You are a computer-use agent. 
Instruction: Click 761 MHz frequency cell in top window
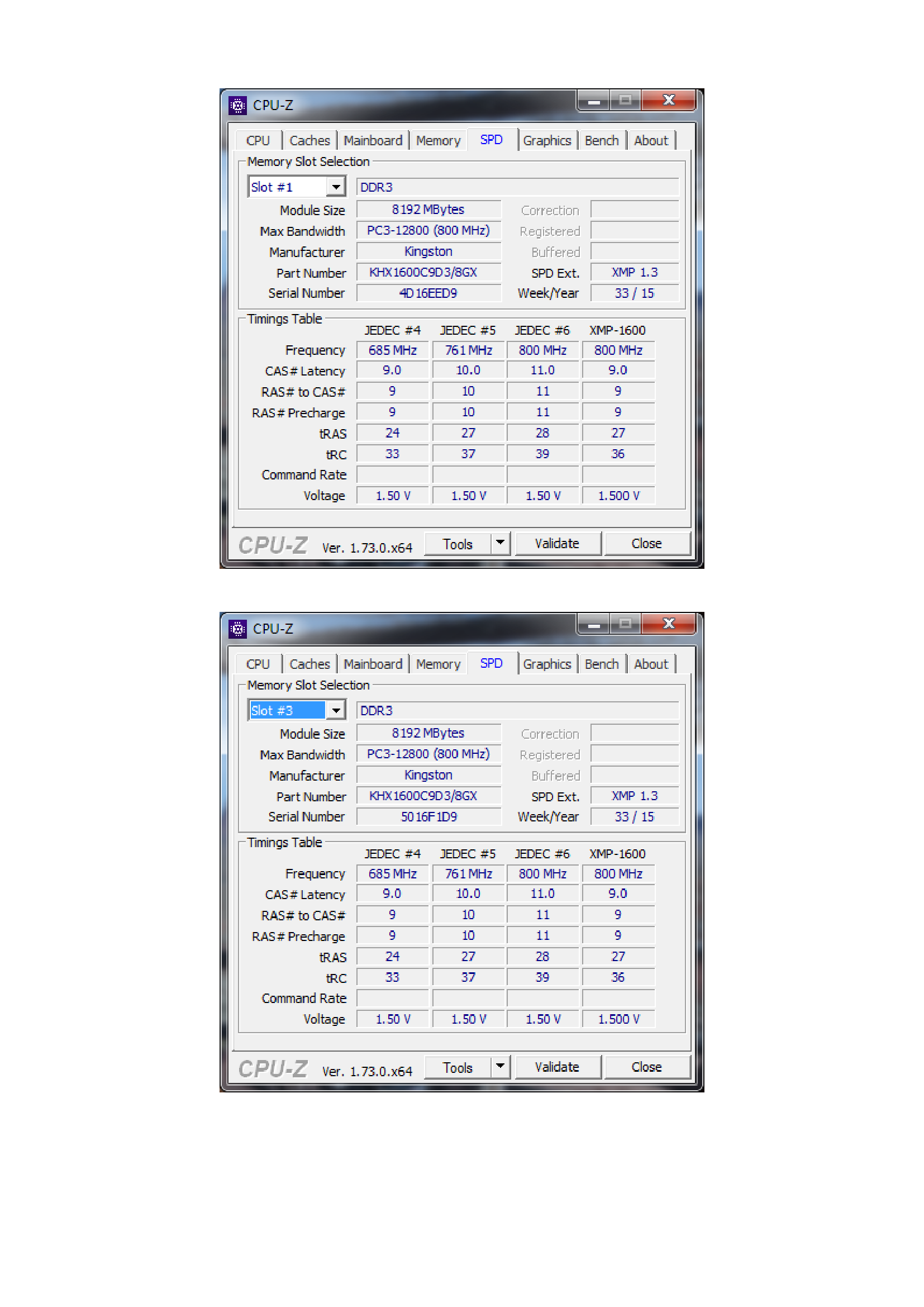tap(468, 350)
